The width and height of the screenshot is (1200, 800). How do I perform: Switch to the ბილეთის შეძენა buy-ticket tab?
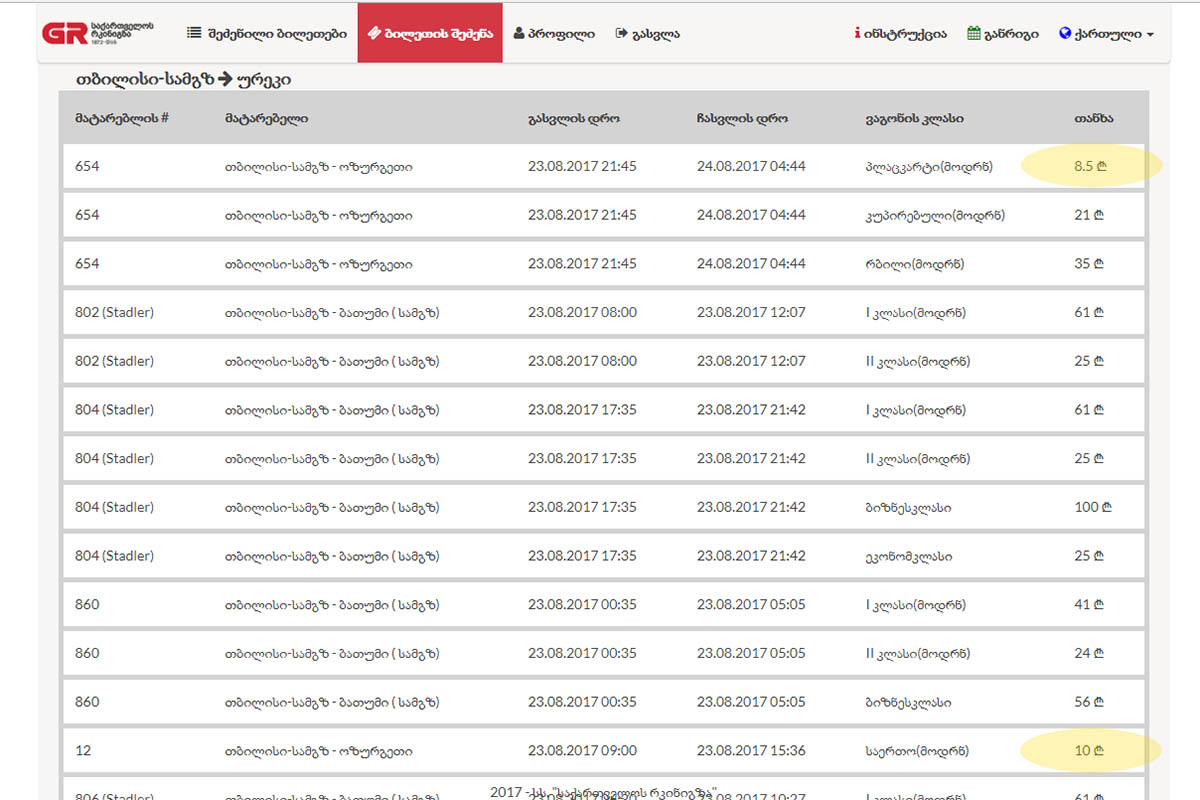pos(430,33)
